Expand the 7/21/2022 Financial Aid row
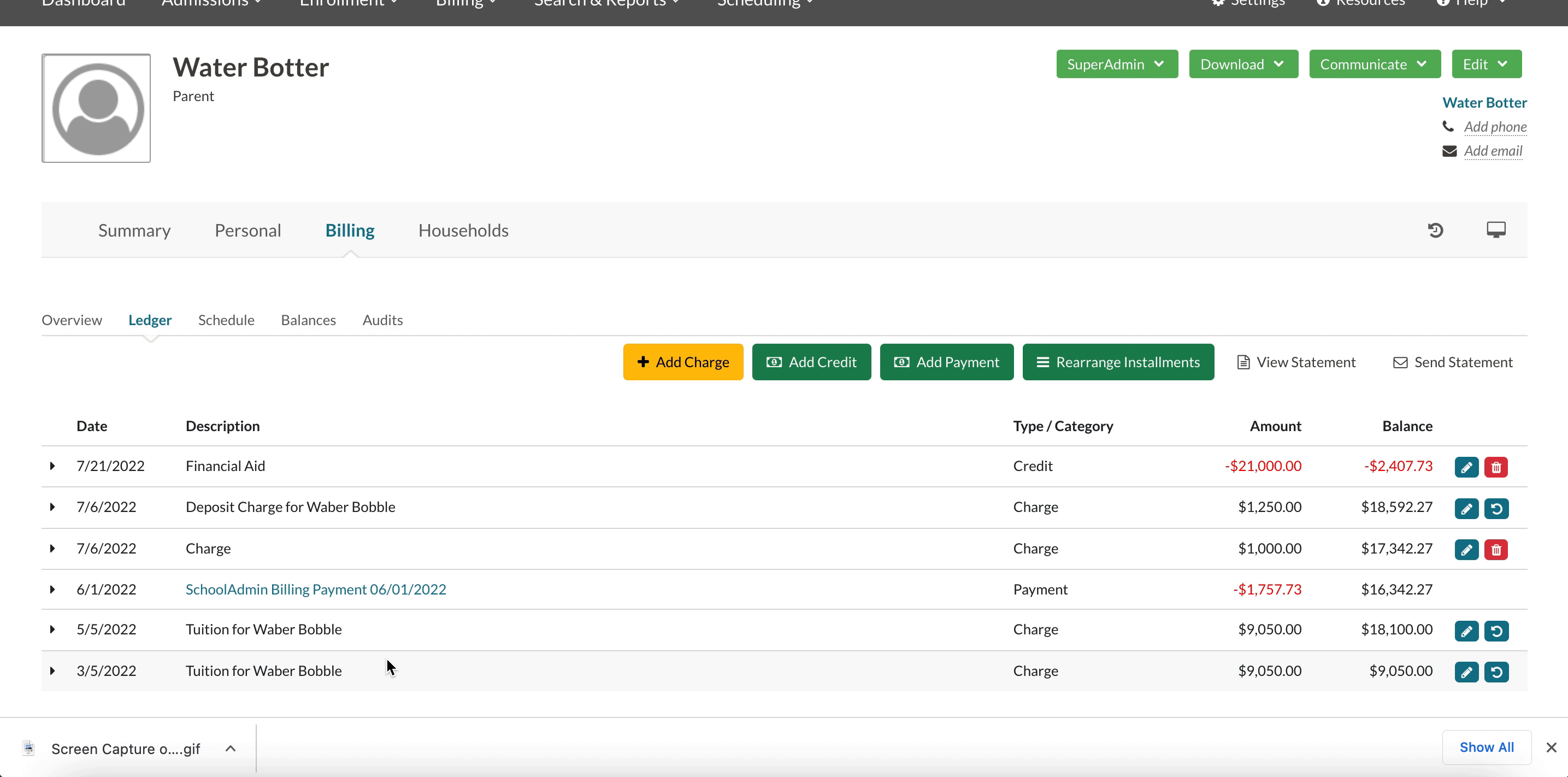Viewport: 1568px width, 777px height. tap(52, 466)
